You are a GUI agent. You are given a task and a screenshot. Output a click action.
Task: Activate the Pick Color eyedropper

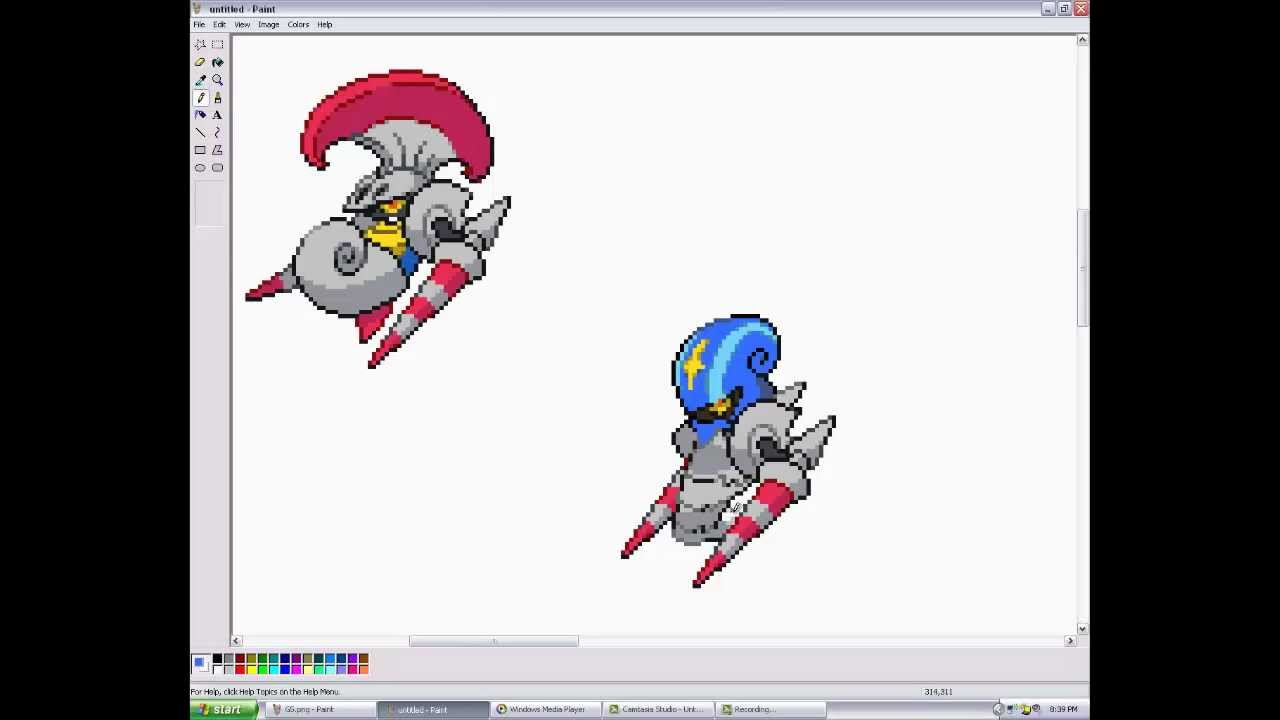click(200, 80)
